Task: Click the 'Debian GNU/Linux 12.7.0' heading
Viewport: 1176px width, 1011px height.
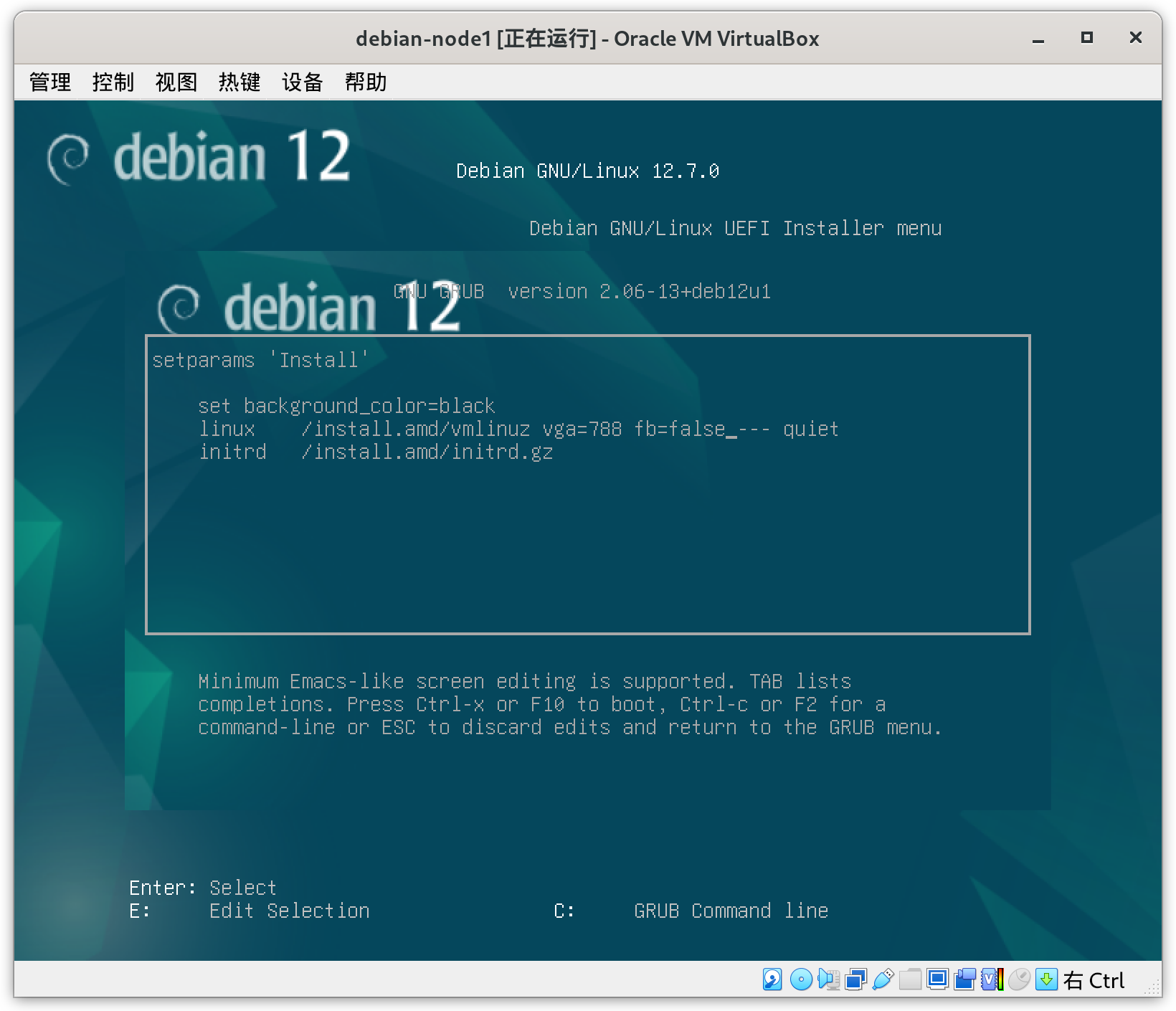Action: tap(587, 171)
